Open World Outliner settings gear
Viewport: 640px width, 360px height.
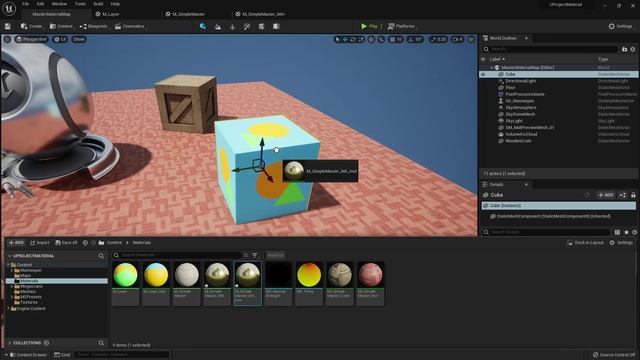(x=633, y=49)
